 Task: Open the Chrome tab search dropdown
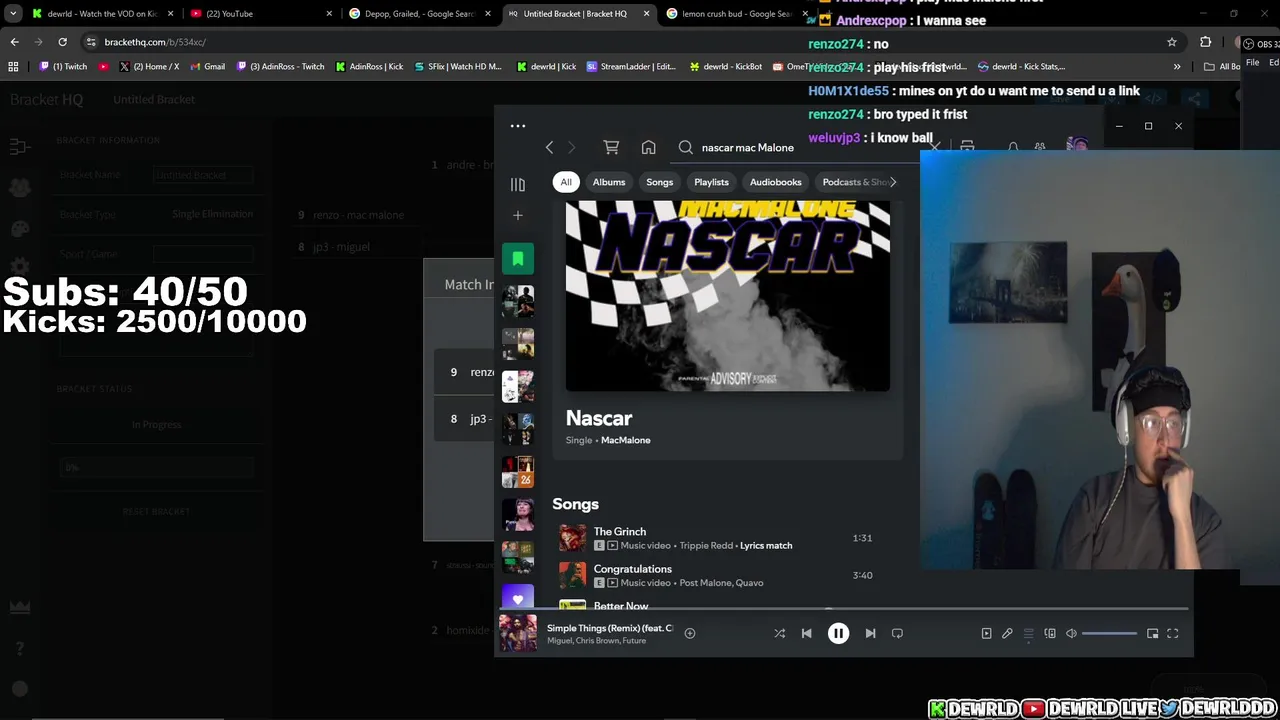coord(13,13)
